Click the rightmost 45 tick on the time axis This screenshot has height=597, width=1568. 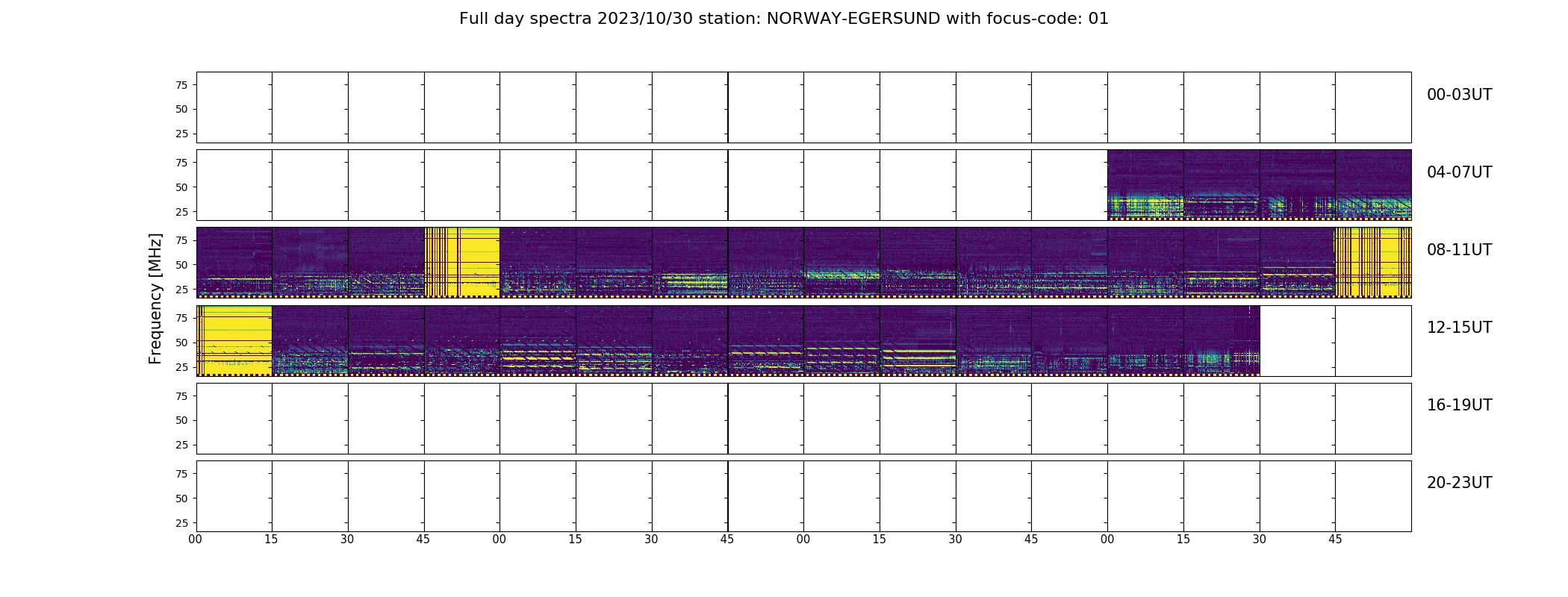[1335, 540]
